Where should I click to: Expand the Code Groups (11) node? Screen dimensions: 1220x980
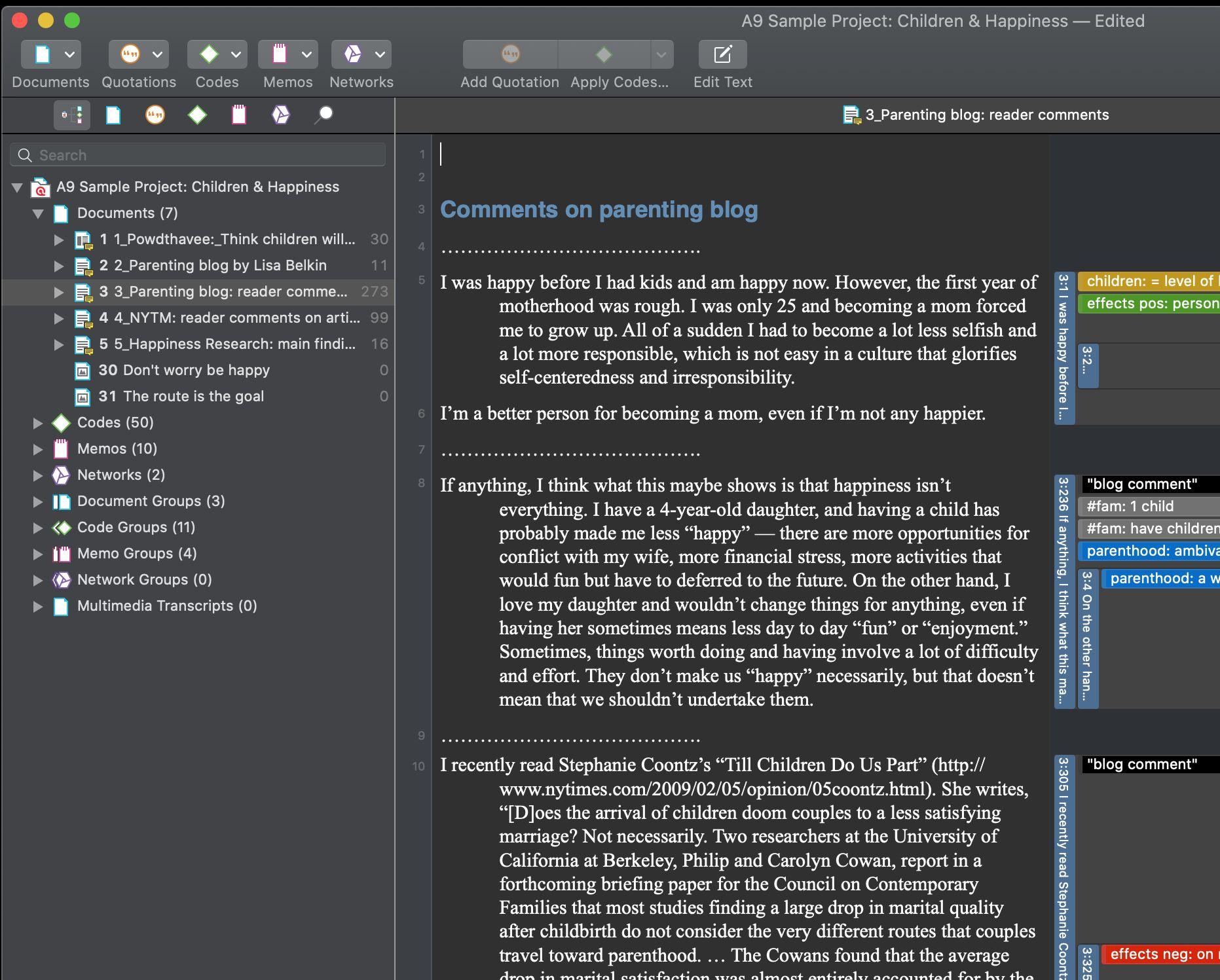click(x=38, y=528)
